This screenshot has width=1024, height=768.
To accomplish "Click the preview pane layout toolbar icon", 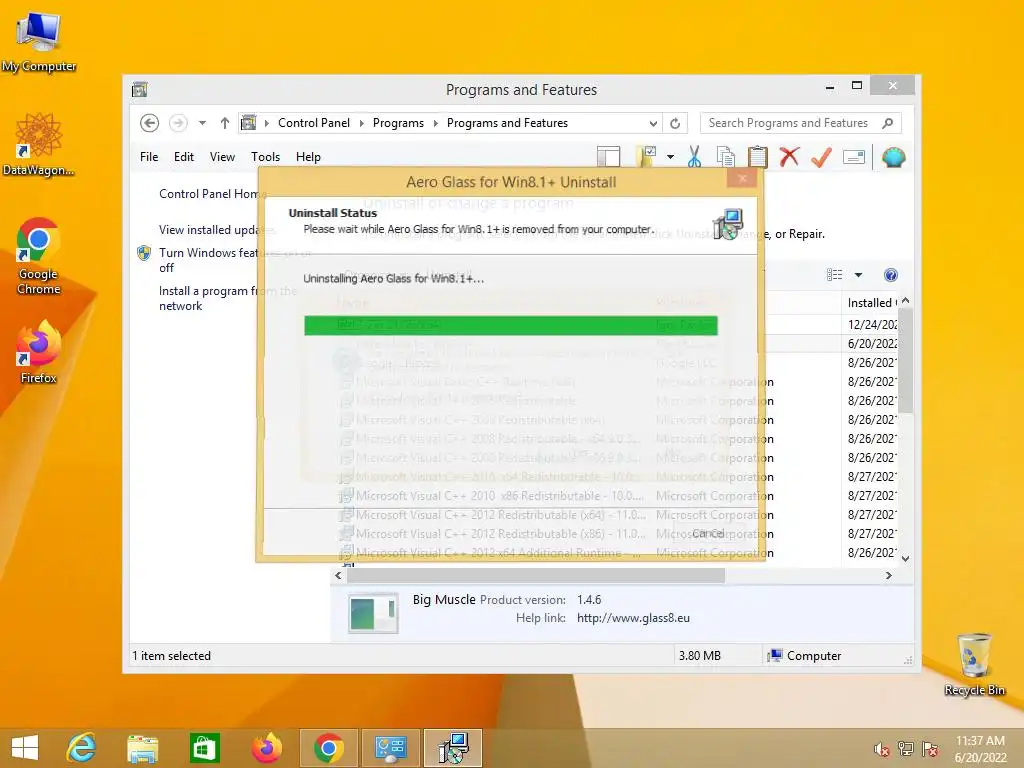I will pos(609,157).
